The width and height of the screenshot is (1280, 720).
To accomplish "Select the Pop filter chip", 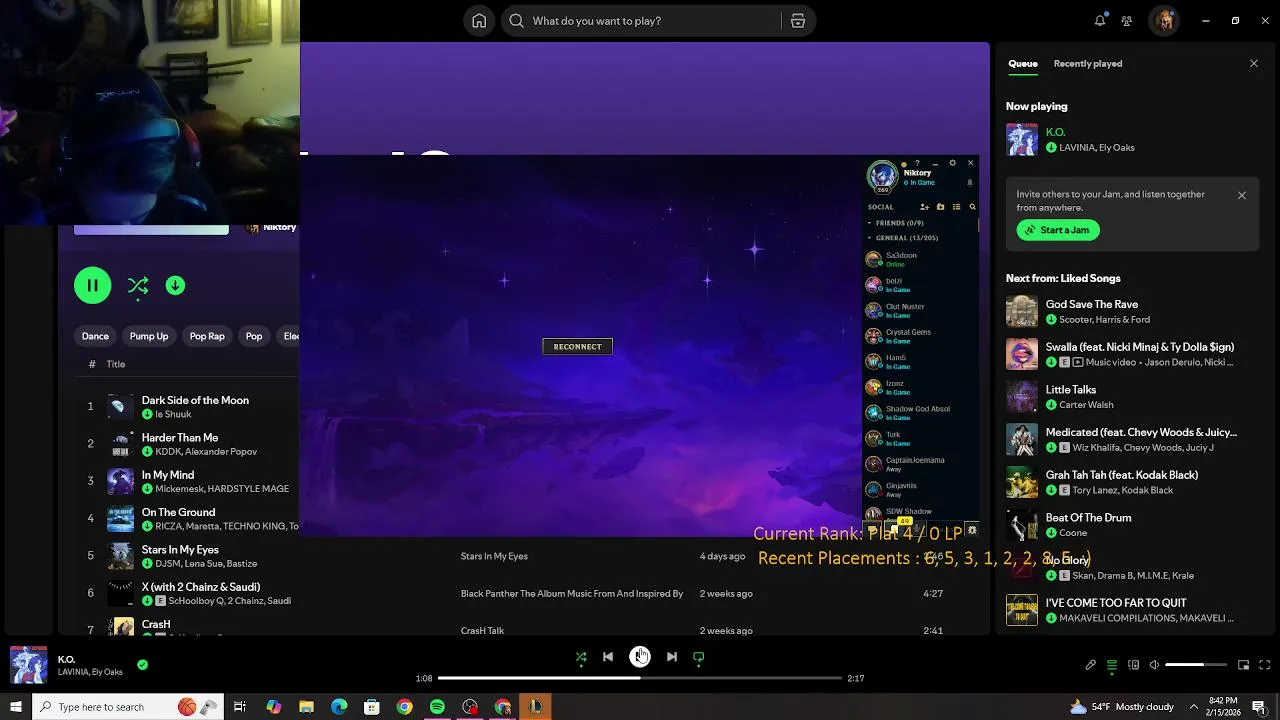I will (254, 336).
